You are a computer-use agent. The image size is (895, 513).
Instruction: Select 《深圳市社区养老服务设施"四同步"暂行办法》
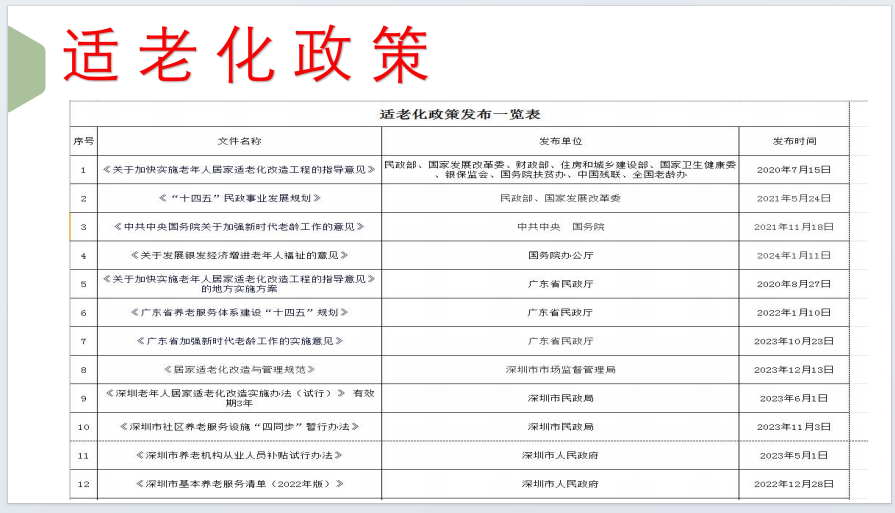239,426
